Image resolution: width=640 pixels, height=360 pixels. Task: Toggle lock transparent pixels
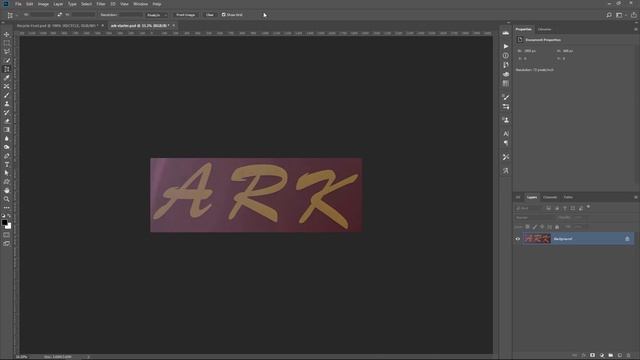pos(527,227)
